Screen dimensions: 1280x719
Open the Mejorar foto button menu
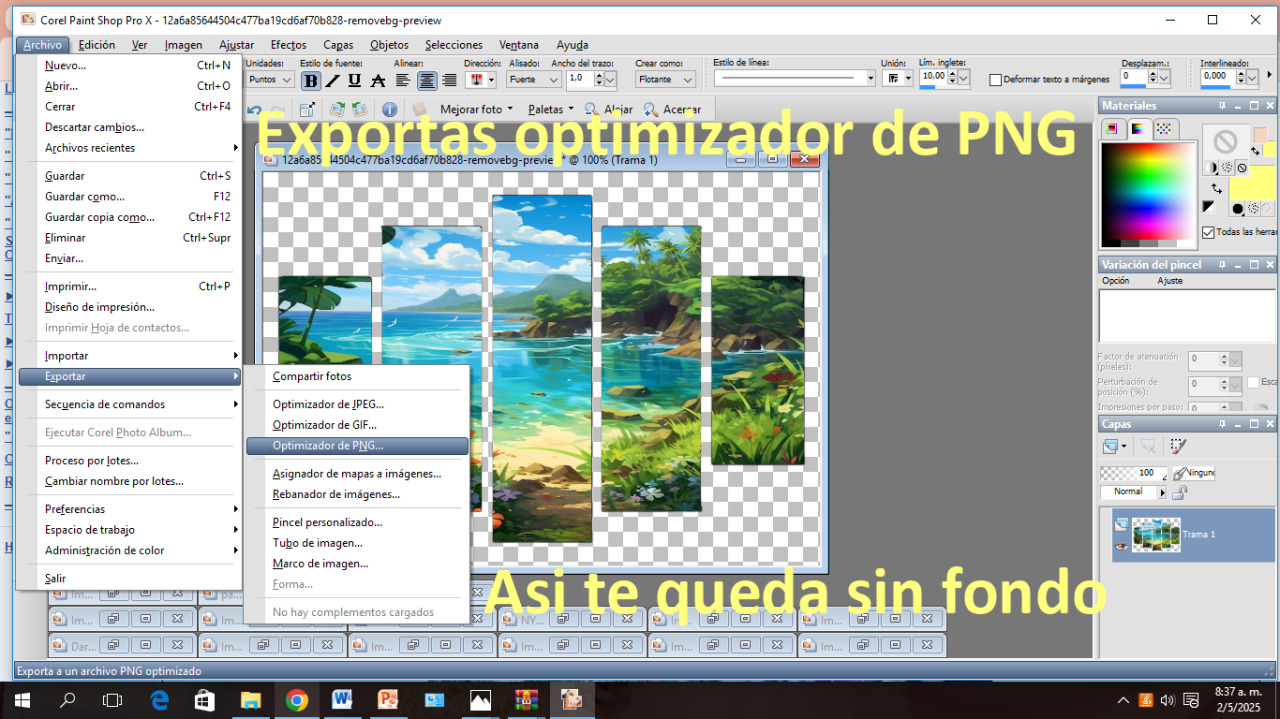point(476,109)
